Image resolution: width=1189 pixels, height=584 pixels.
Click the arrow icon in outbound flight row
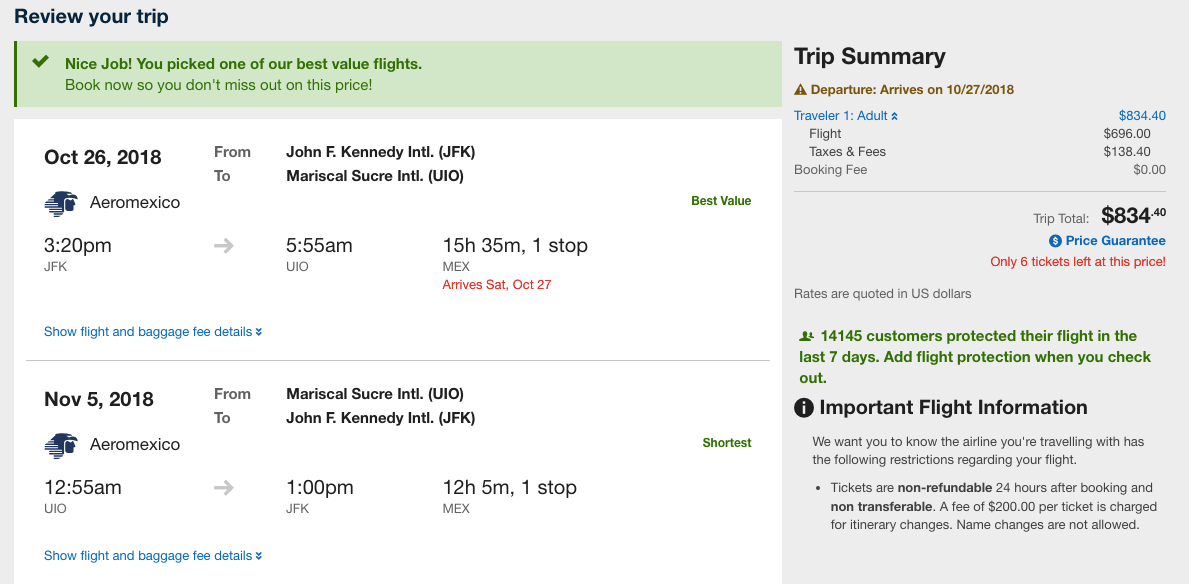pyautogui.click(x=224, y=246)
